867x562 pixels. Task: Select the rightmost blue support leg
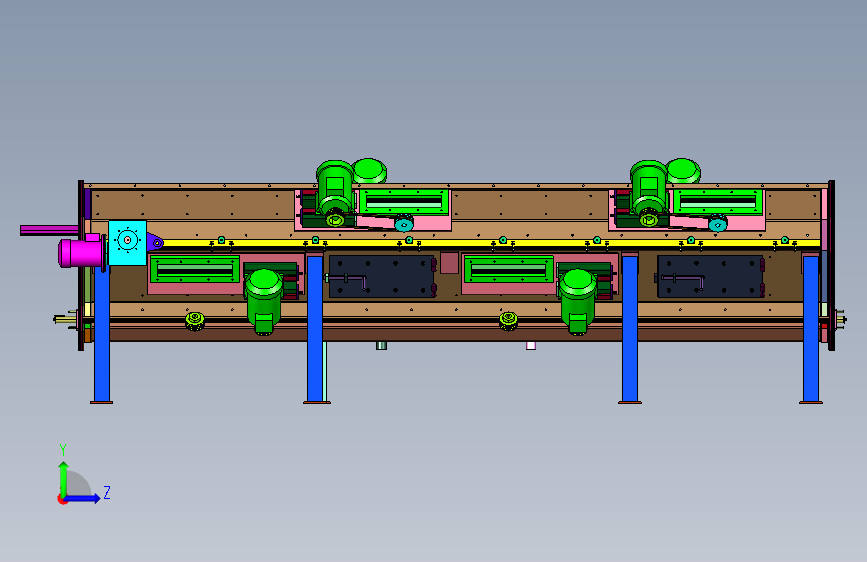811,329
